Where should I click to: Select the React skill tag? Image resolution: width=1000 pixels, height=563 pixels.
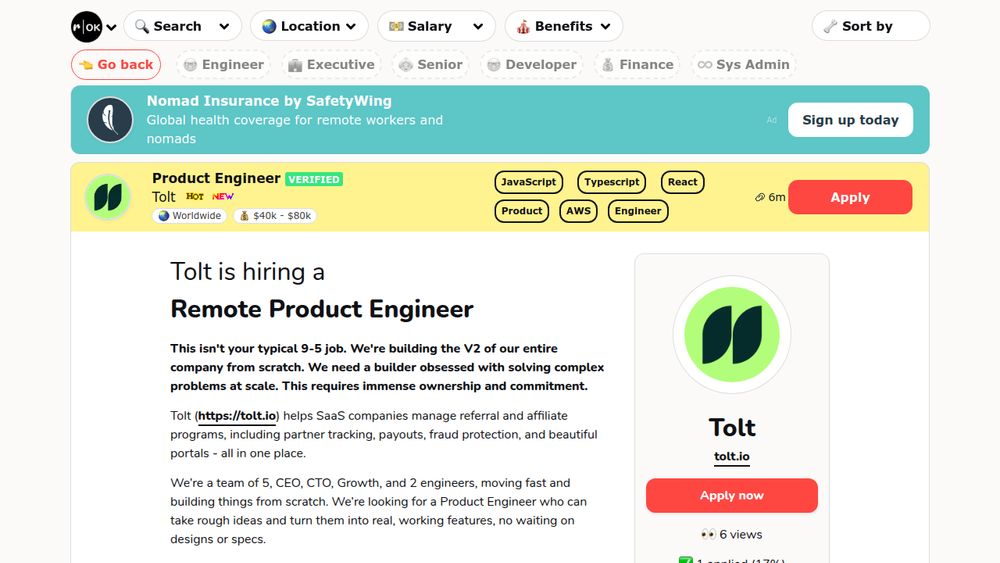click(682, 182)
